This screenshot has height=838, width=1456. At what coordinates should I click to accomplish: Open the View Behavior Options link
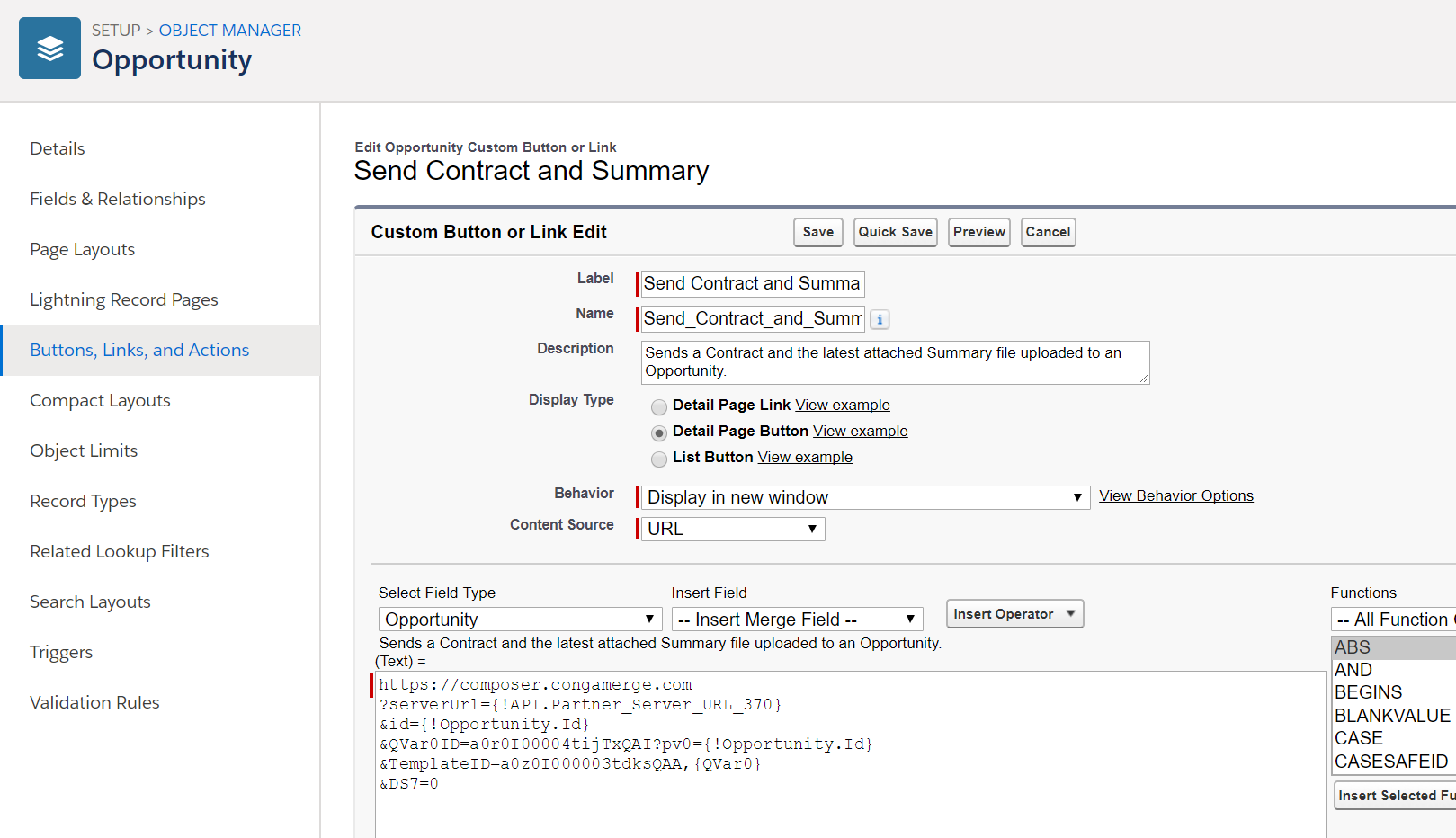pos(1175,495)
